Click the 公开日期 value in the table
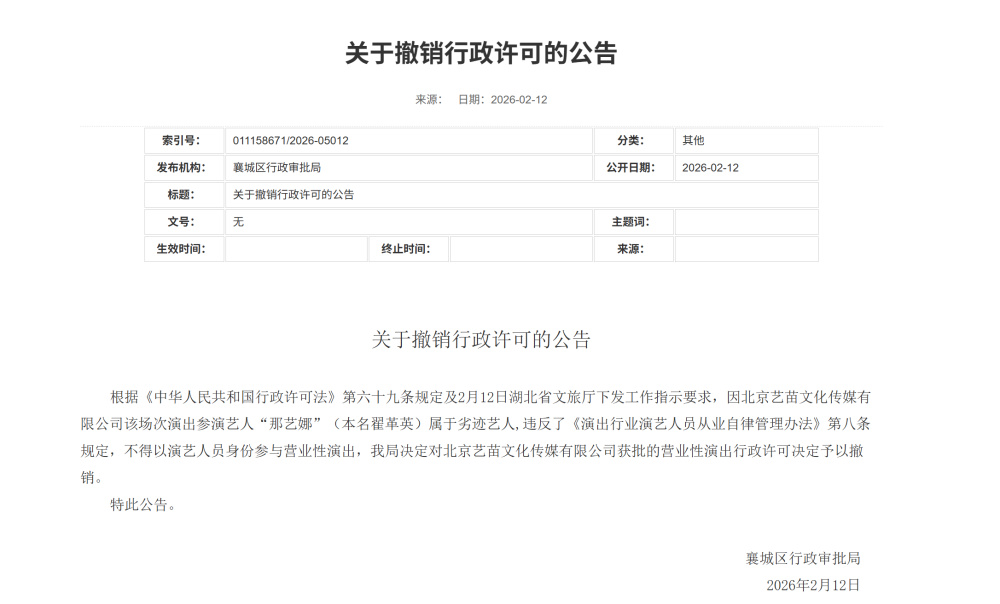 pos(710,168)
